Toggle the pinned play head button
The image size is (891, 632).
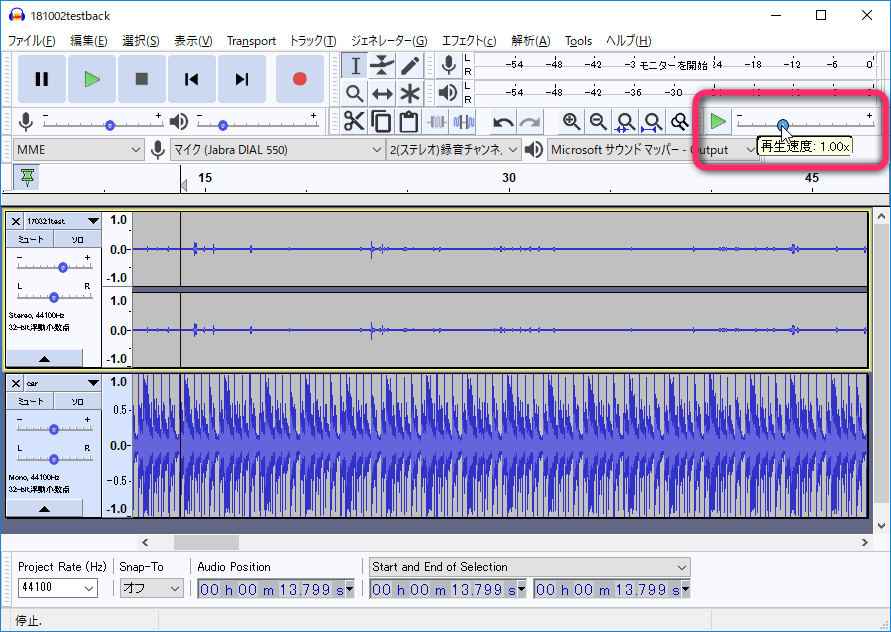point(27,177)
